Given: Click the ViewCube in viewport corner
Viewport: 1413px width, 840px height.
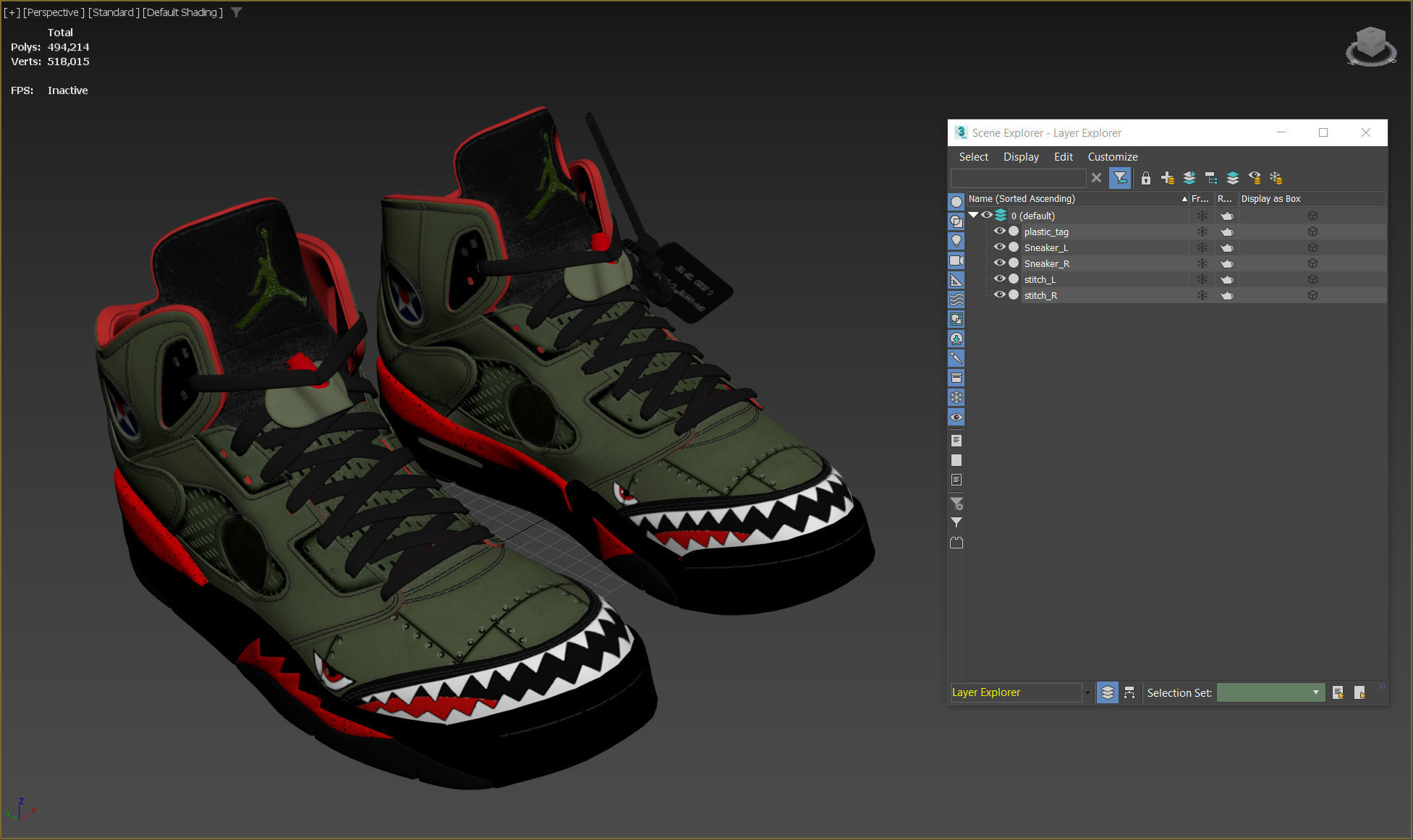Looking at the screenshot, I should [1370, 48].
